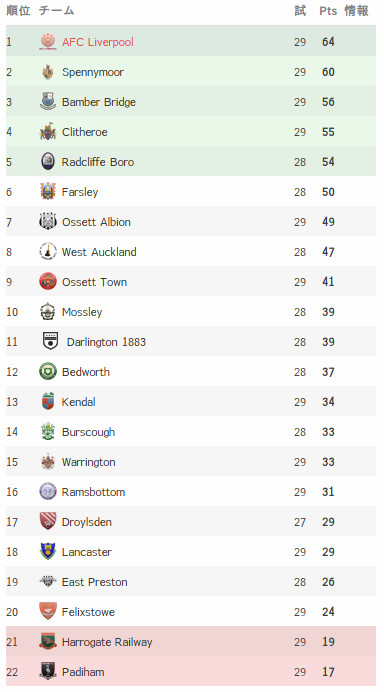
Task: Open the Radcliffe Boro team page
Action: tap(98, 162)
